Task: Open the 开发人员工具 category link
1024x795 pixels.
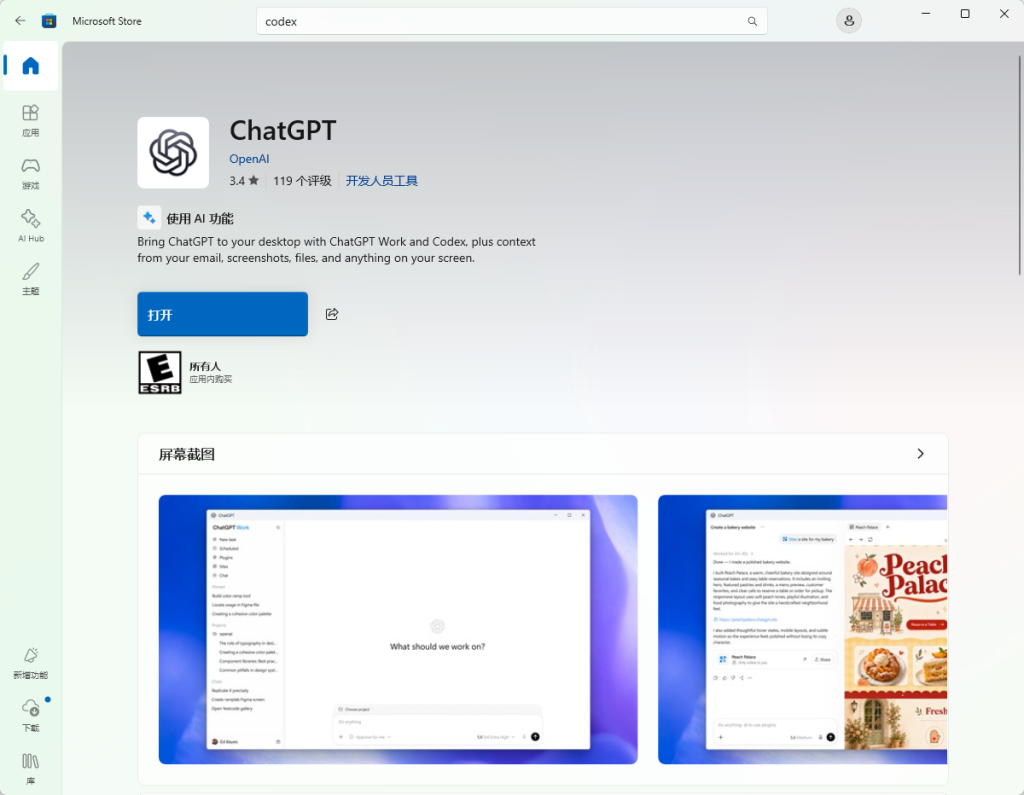Action: pos(381,181)
